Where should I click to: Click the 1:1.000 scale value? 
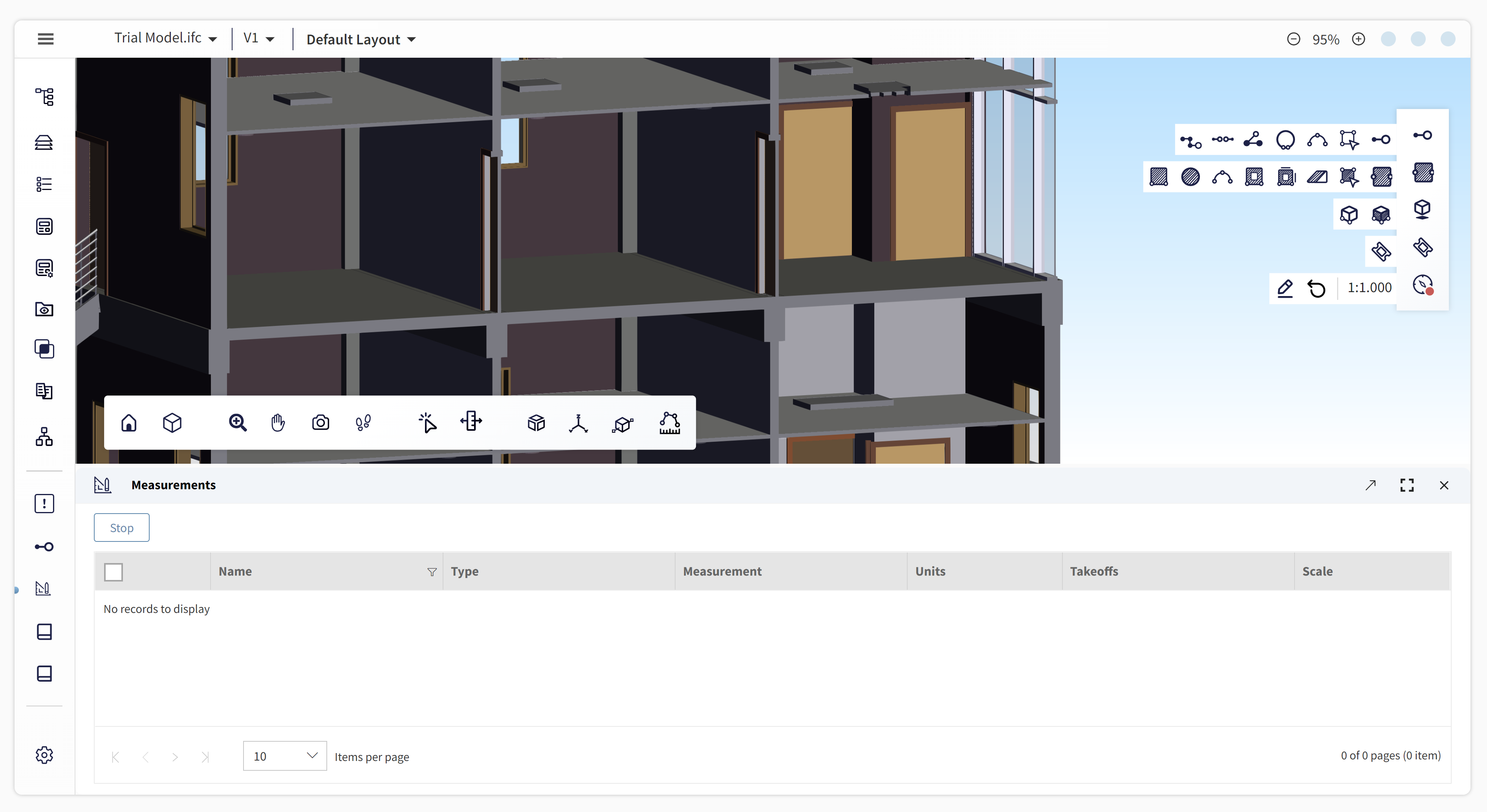[1369, 287]
